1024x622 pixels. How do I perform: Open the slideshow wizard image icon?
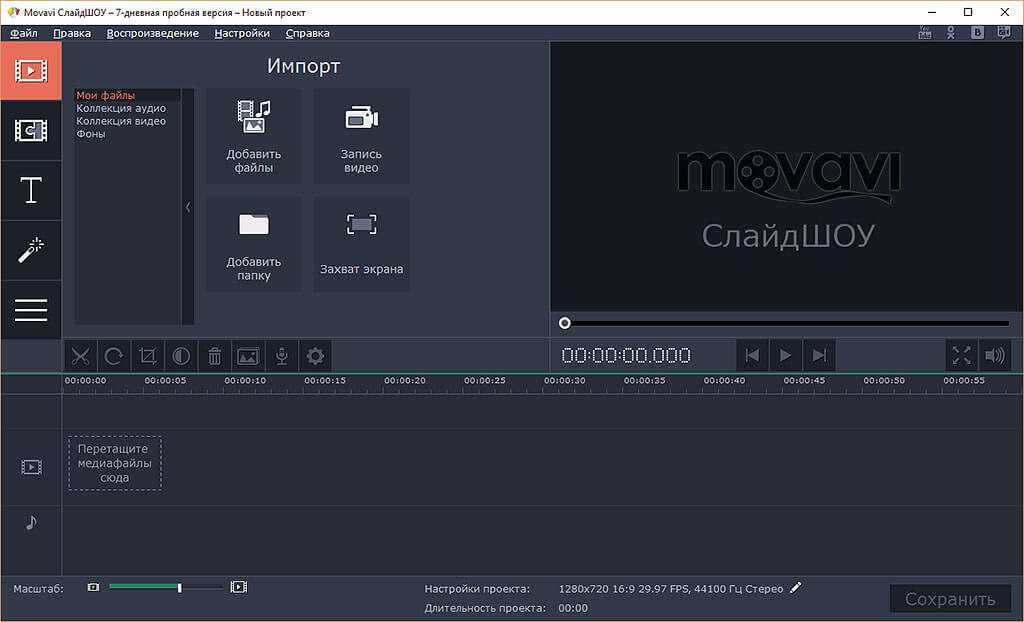click(x=248, y=356)
